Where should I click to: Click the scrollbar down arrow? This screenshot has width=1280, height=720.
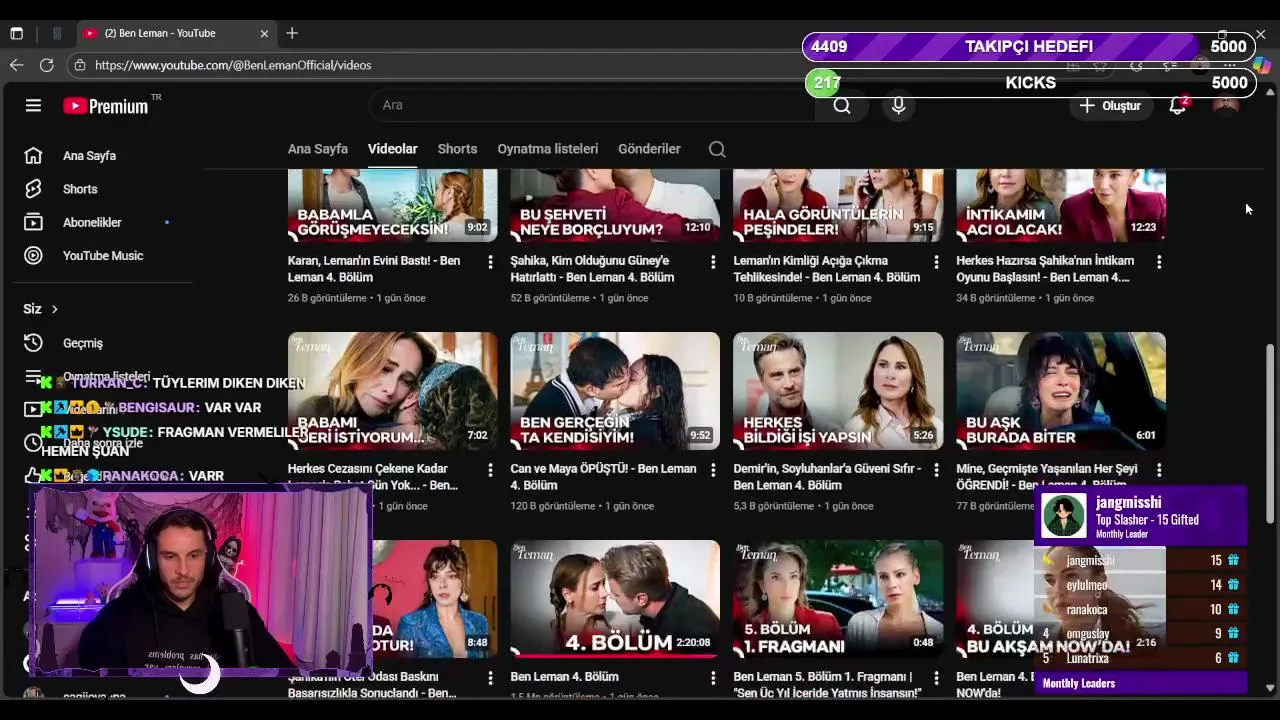tap(1270, 688)
